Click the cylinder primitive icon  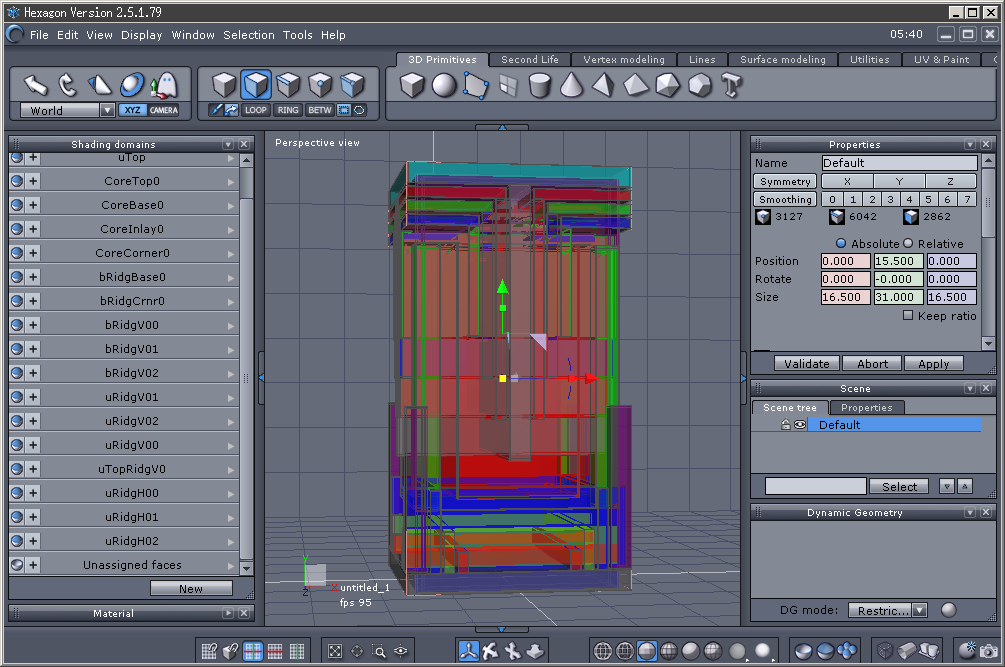coord(540,86)
